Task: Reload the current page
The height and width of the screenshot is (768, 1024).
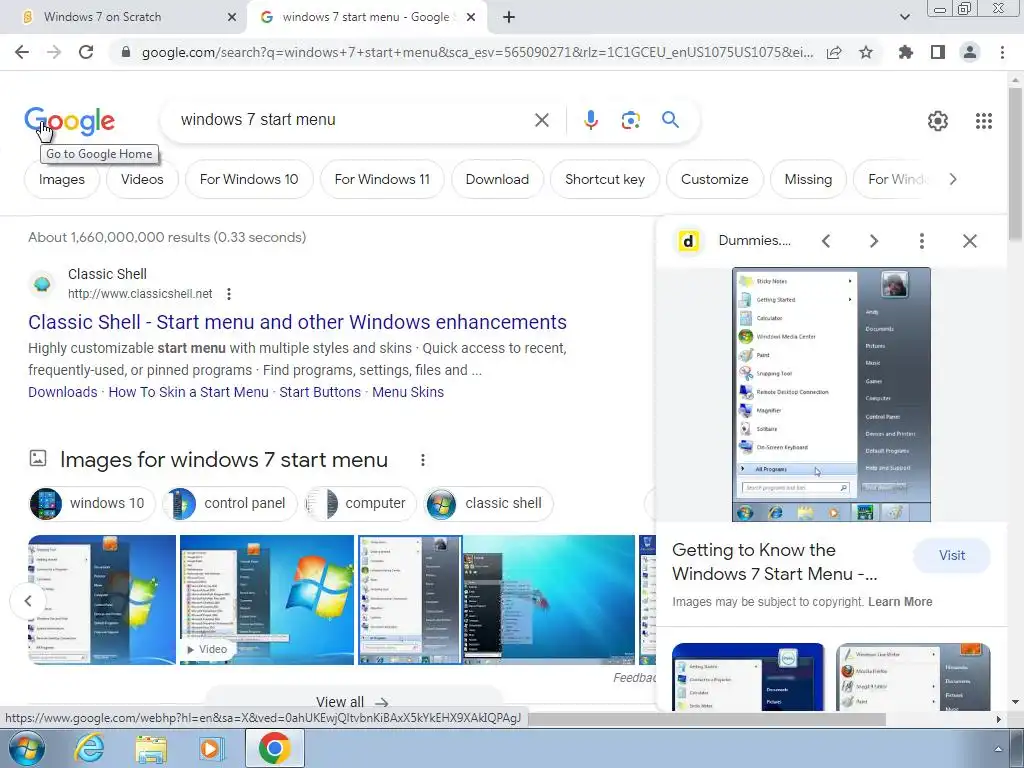Action: [86, 52]
